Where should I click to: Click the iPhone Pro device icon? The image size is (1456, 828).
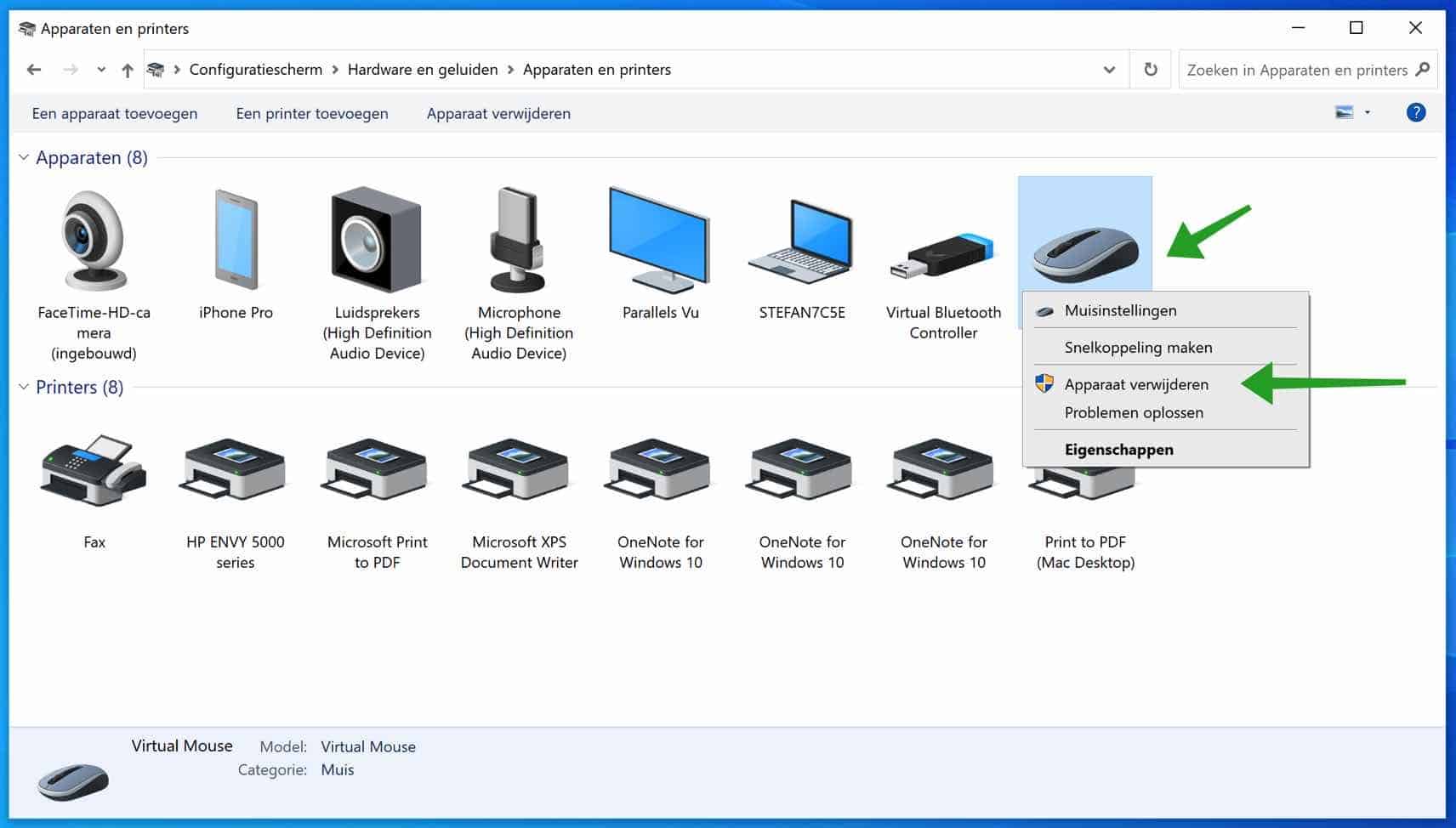(236, 241)
